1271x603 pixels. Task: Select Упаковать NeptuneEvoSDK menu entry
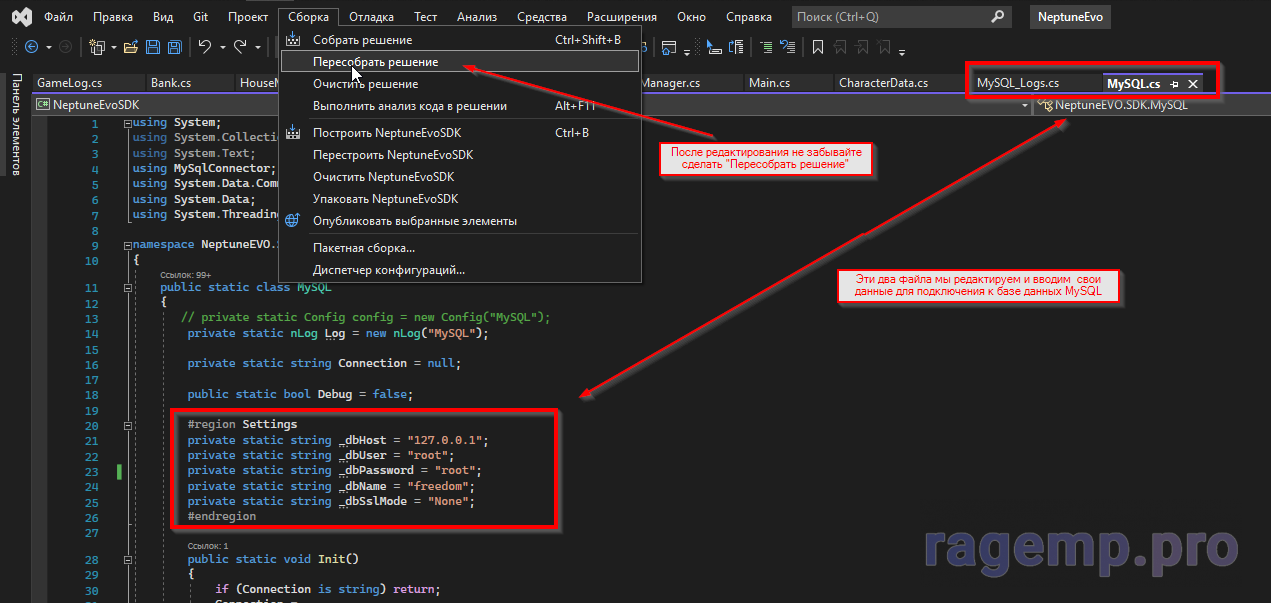[x=460, y=199]
